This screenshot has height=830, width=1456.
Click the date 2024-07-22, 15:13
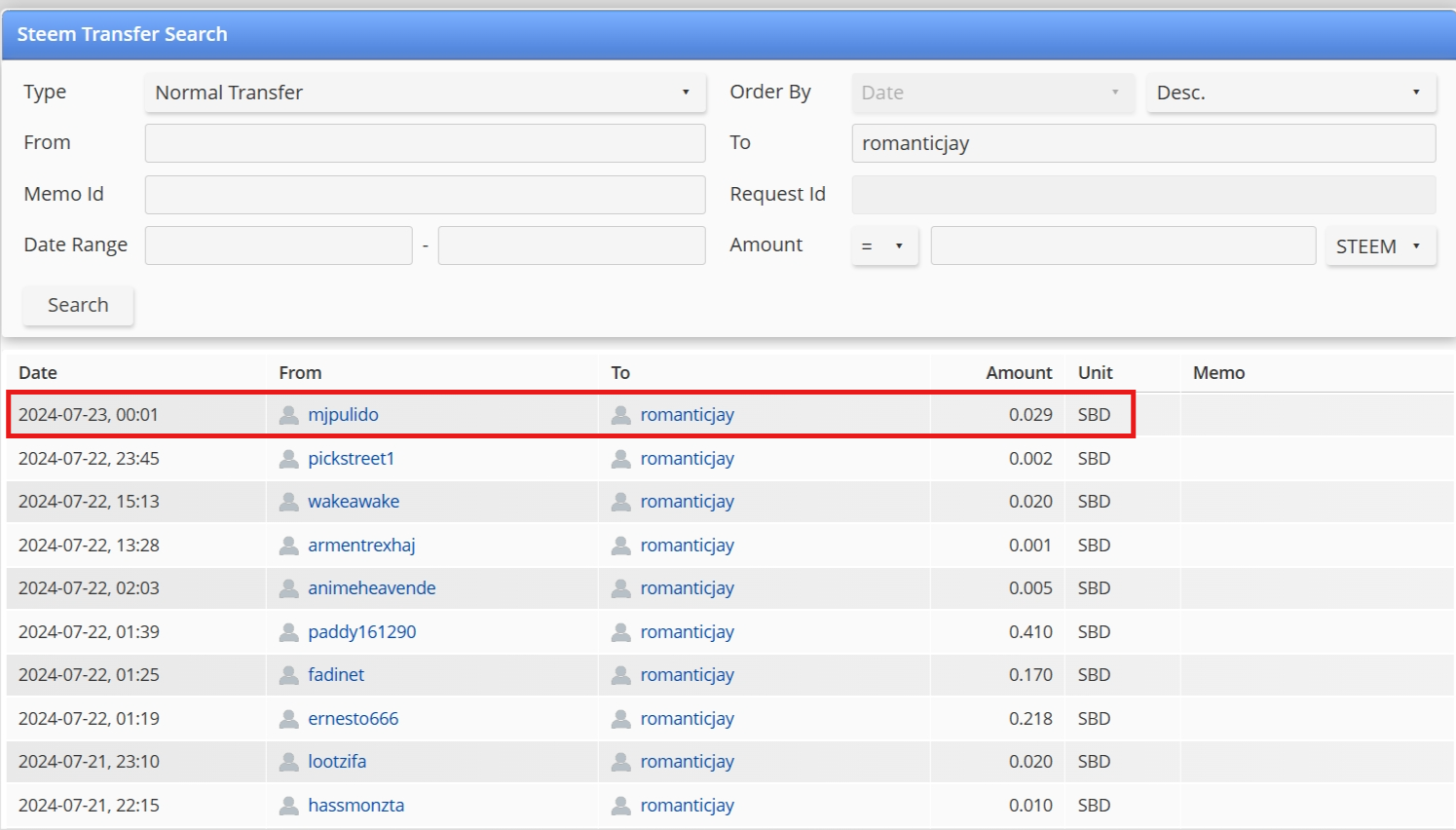pos(89,502)
